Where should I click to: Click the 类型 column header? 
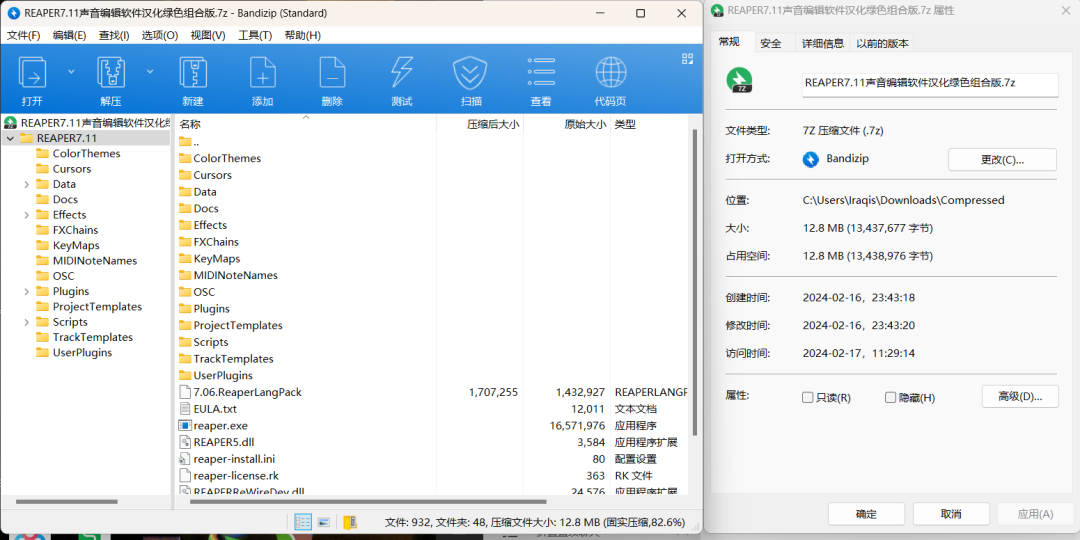649,124
